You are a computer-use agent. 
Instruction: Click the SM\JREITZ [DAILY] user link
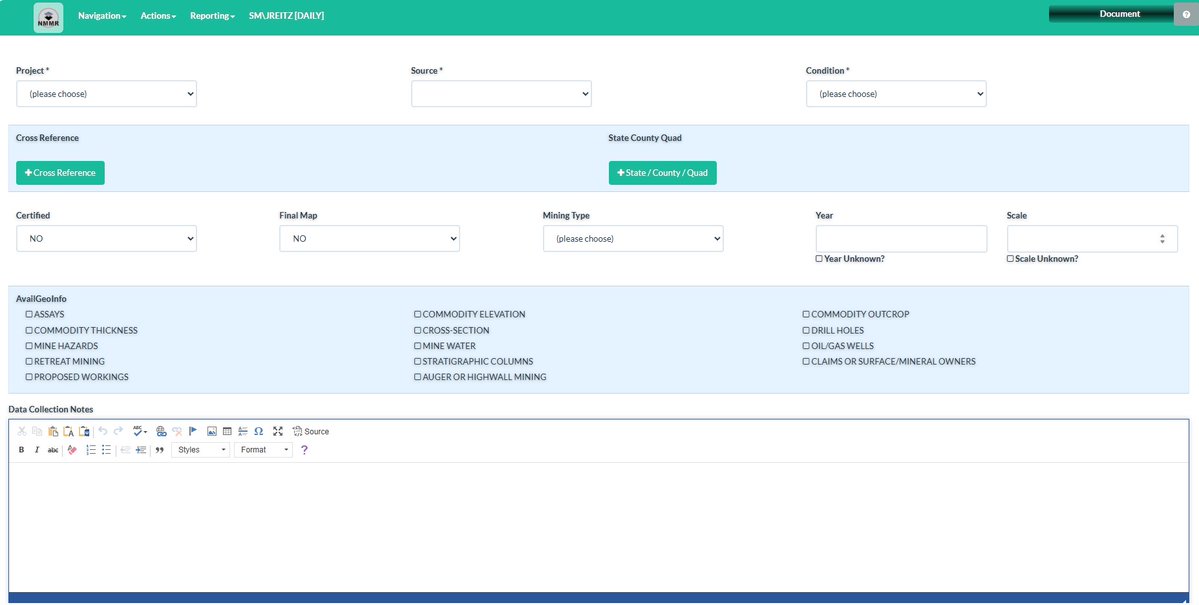pos(286,15)
